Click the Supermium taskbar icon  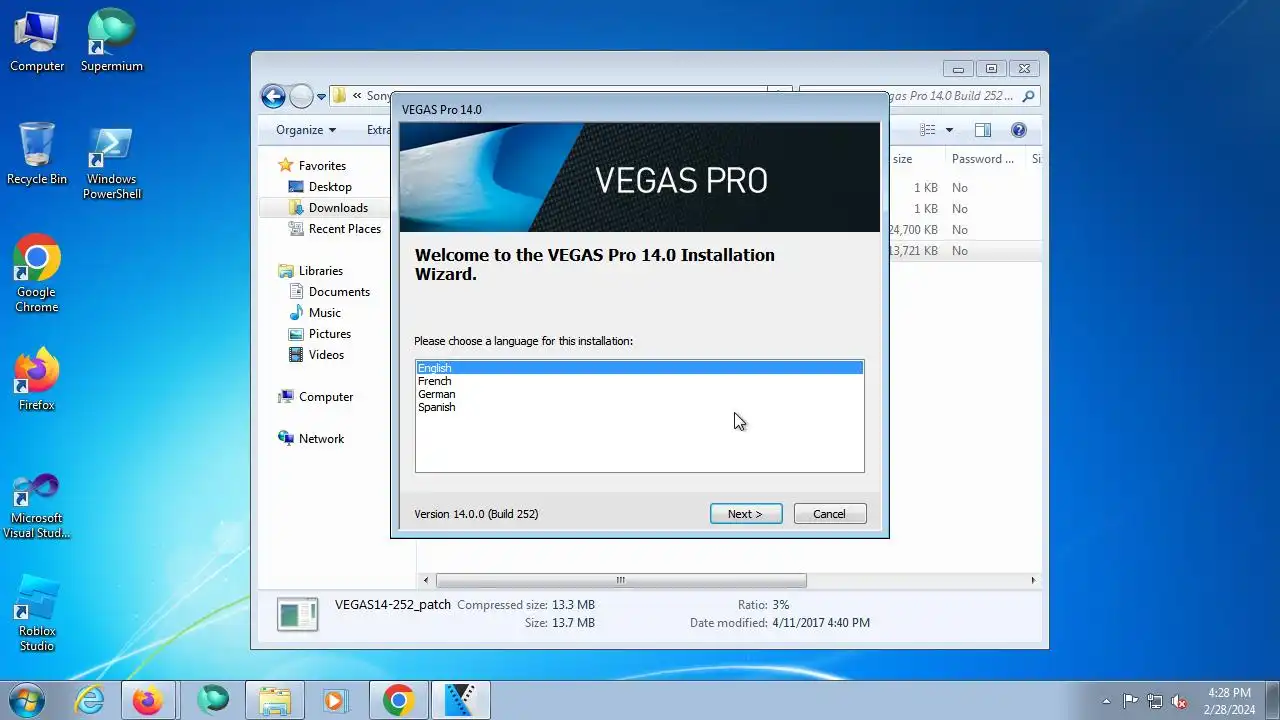(x=212, y=700)
